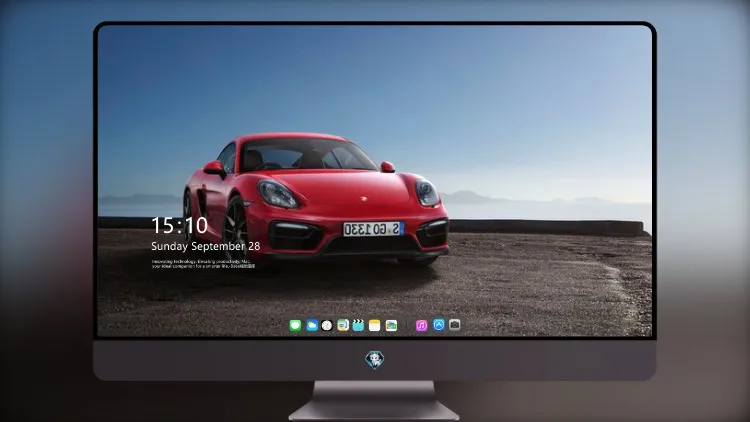
Task: Open the Weather app in dock
Action: pyautogui.click(x=312, y=326)
